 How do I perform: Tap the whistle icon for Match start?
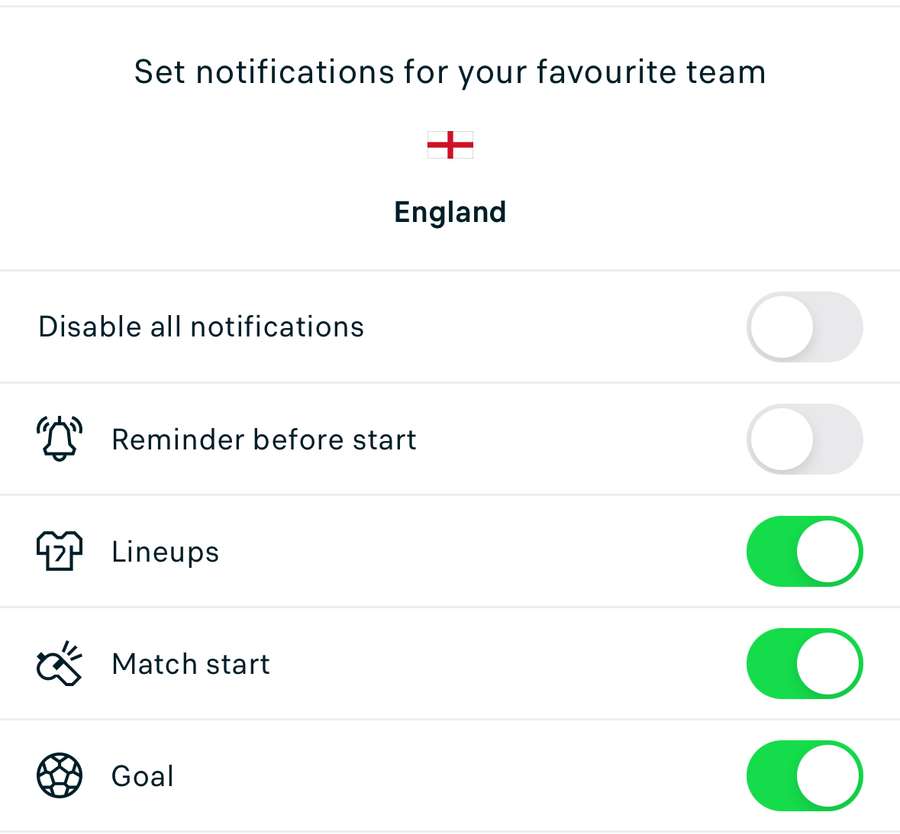(59, 664)
